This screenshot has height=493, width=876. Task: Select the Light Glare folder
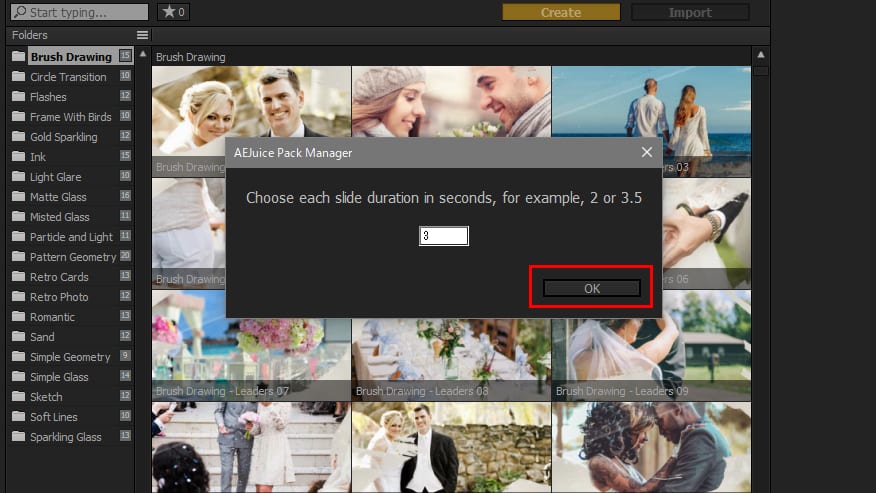[71, 177]
